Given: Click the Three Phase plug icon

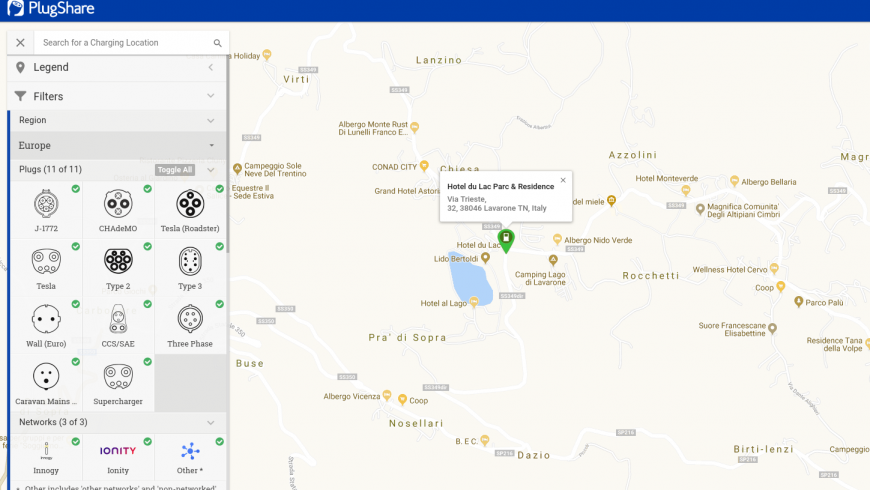Looking at the screenshot, I should [x=190, y=319].
